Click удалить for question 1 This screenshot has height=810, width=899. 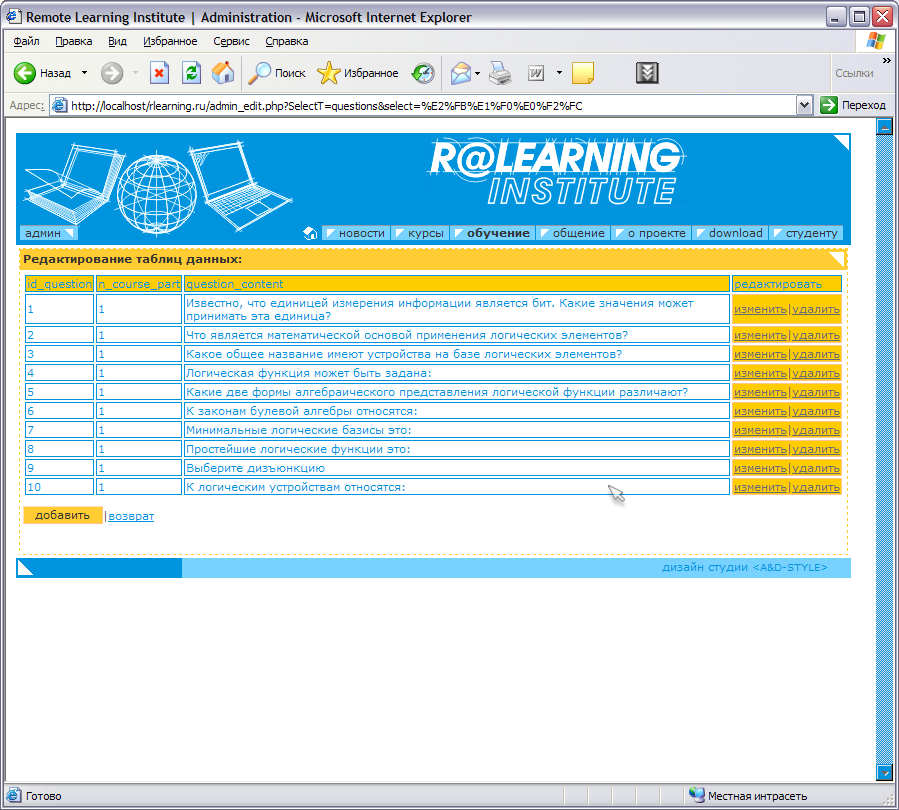click(x=816, y=310)
